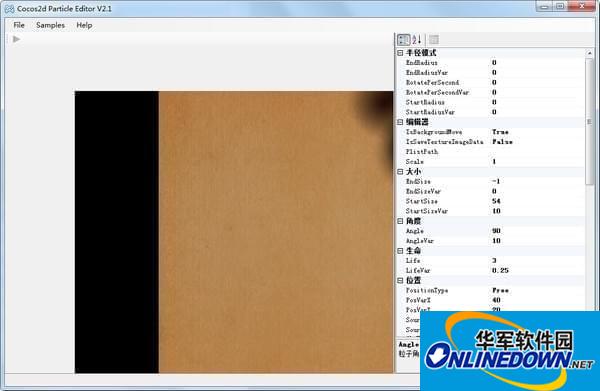Screen dimensions: 600x391
Task: Collapse the 角度 category
Action: coord(400,221)
